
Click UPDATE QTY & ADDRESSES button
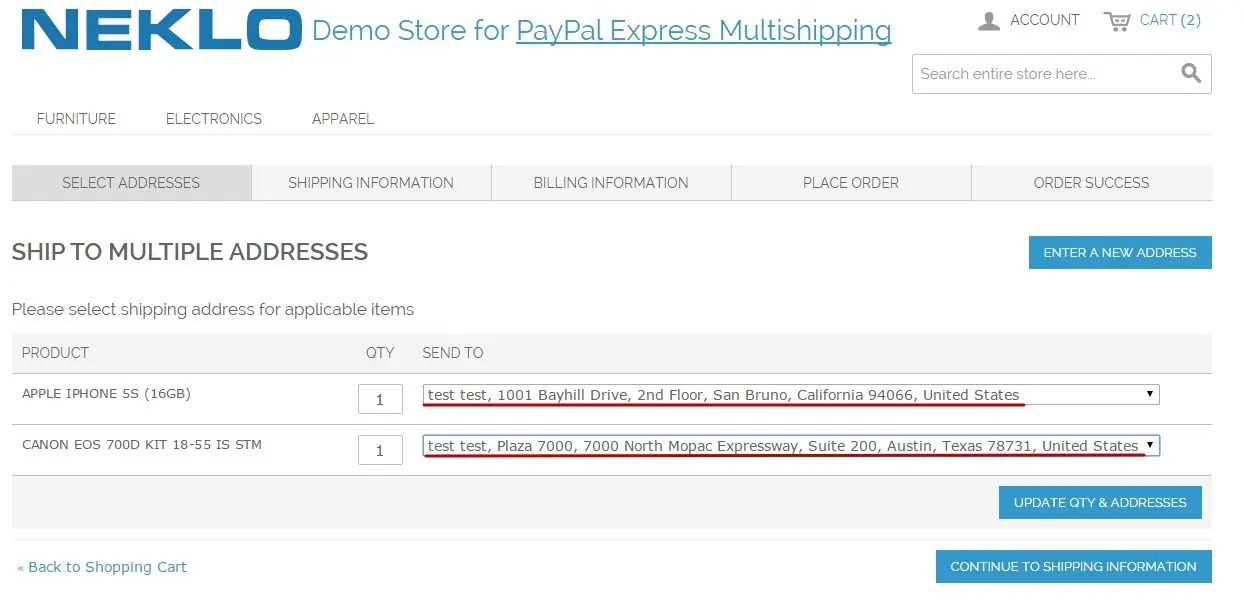tap(1100, 502)
